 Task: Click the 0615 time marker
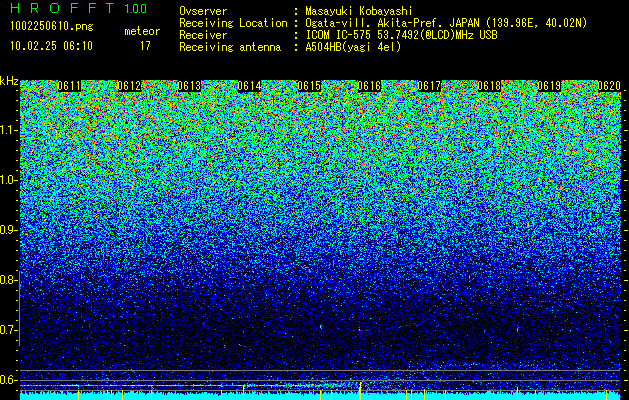point(309,86)
